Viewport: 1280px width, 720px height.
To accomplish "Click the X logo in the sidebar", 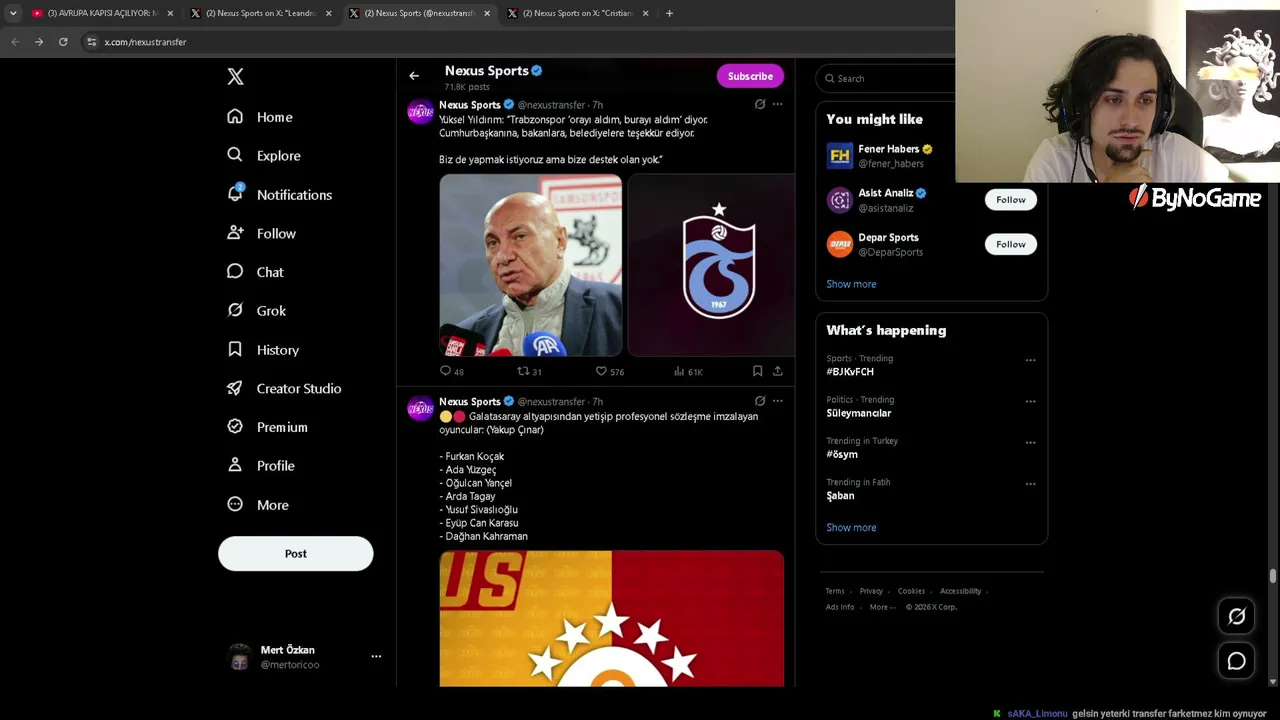I will pos(235,77).
